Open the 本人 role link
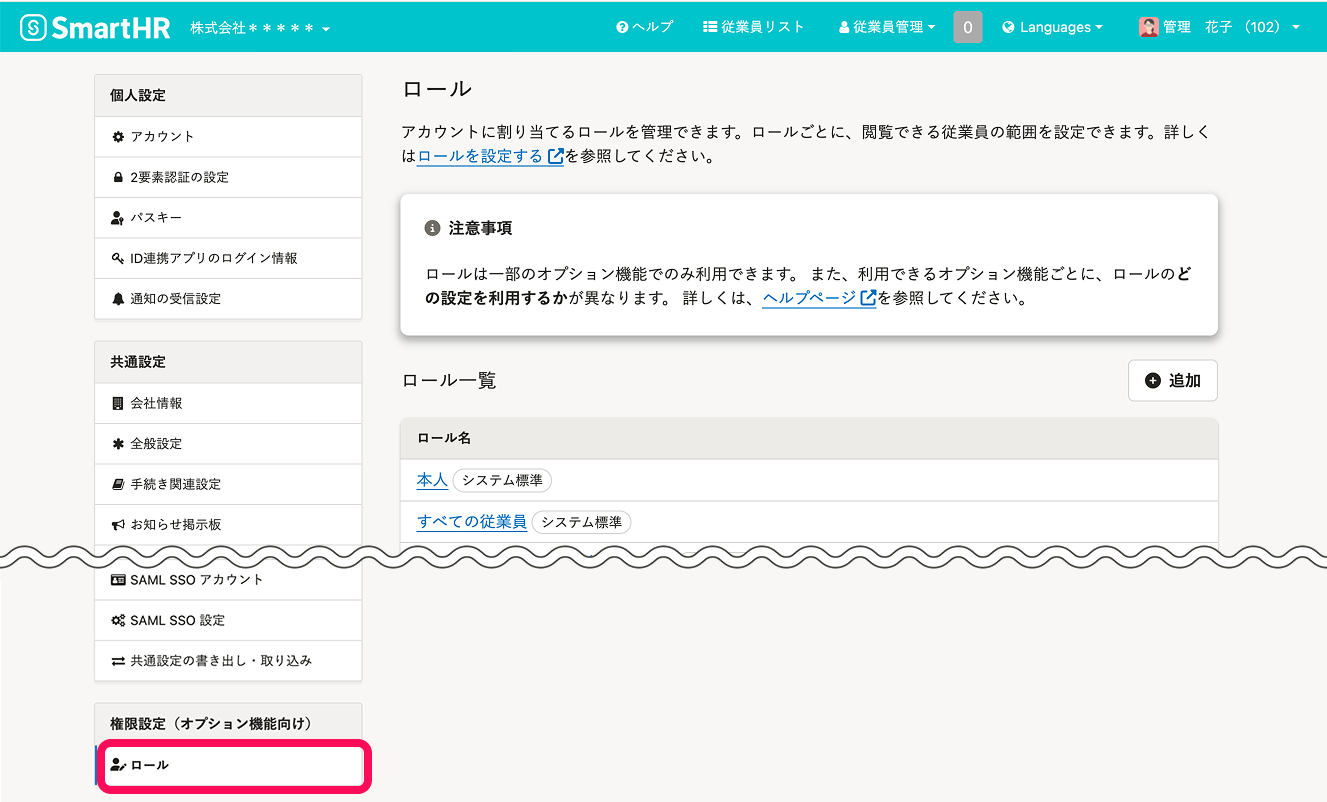Image resolution: width=1327 pixels, height=802 pixels. tap(432, 480)
